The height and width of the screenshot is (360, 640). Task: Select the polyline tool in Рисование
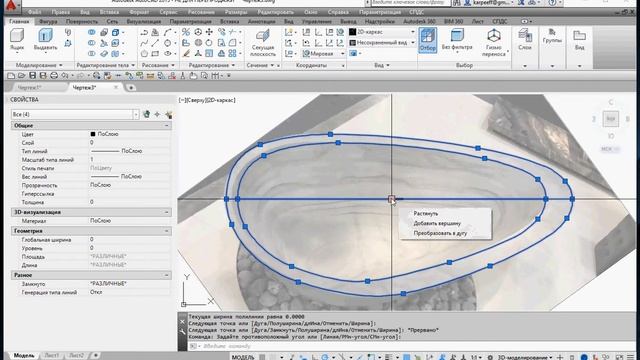click(144, 32)
